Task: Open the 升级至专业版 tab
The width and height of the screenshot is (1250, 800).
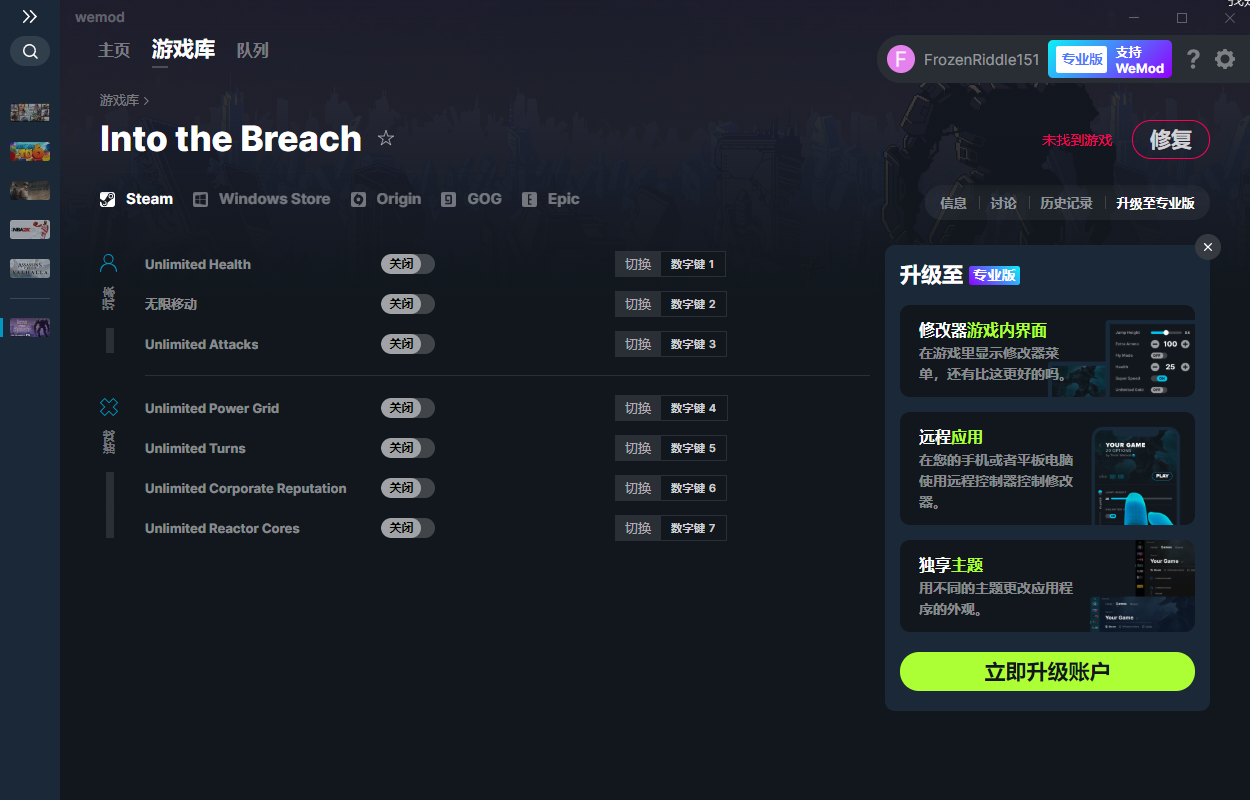Action: (1155, 203)
